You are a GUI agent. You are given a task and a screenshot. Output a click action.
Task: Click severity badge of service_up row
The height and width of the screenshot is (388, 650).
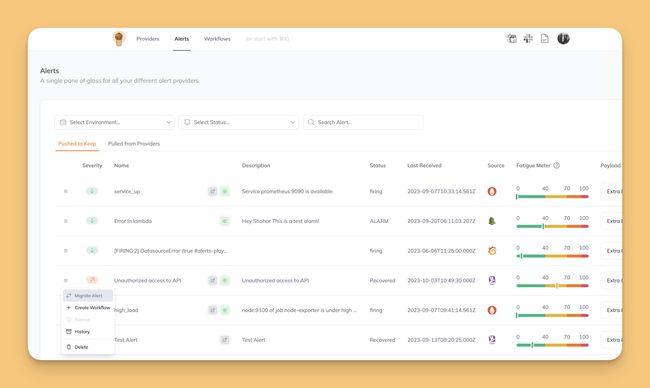point(92,191)
